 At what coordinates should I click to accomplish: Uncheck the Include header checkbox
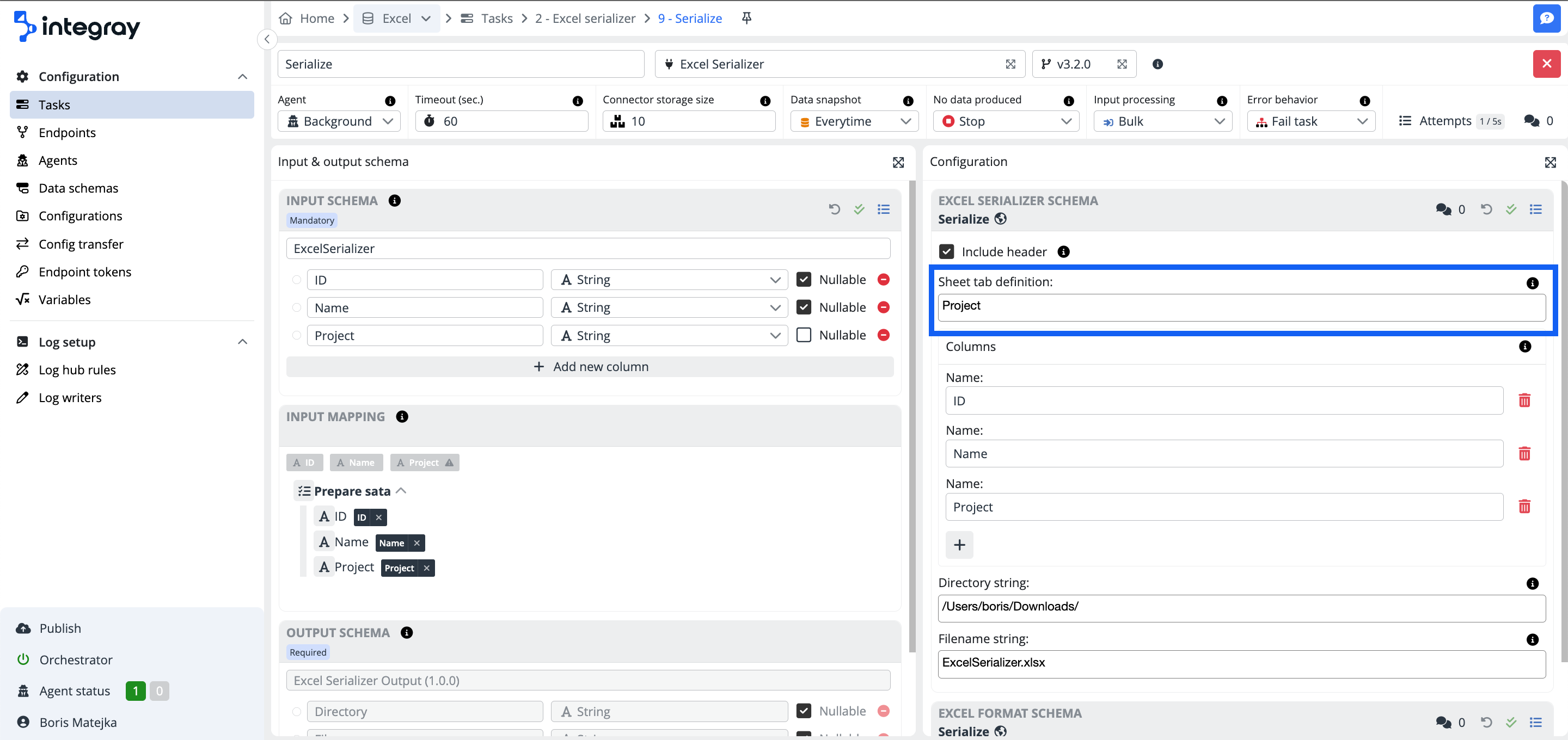(946, 252)
